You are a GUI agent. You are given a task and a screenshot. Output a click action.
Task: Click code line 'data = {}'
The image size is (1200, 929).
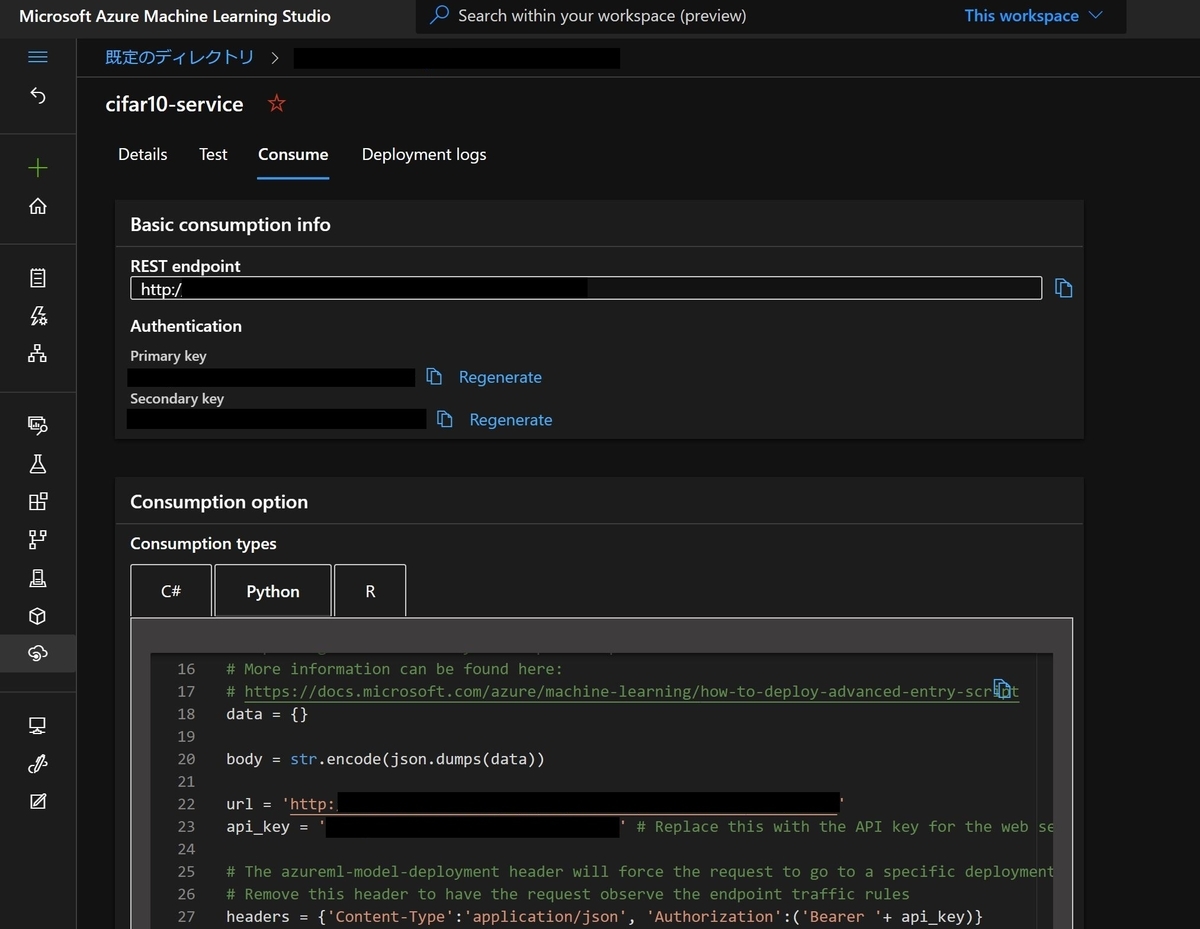coord(267,714)
